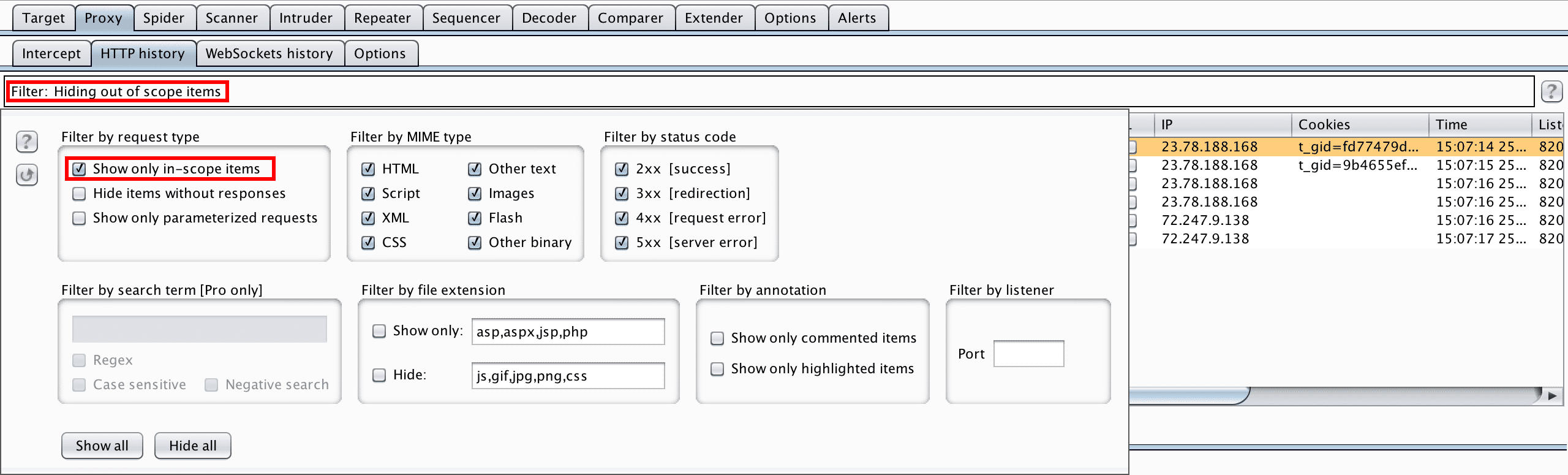The width and height of the screenshot is (1568, 475).
Task: Enable Show only commented items
Action: click(717, 338)
